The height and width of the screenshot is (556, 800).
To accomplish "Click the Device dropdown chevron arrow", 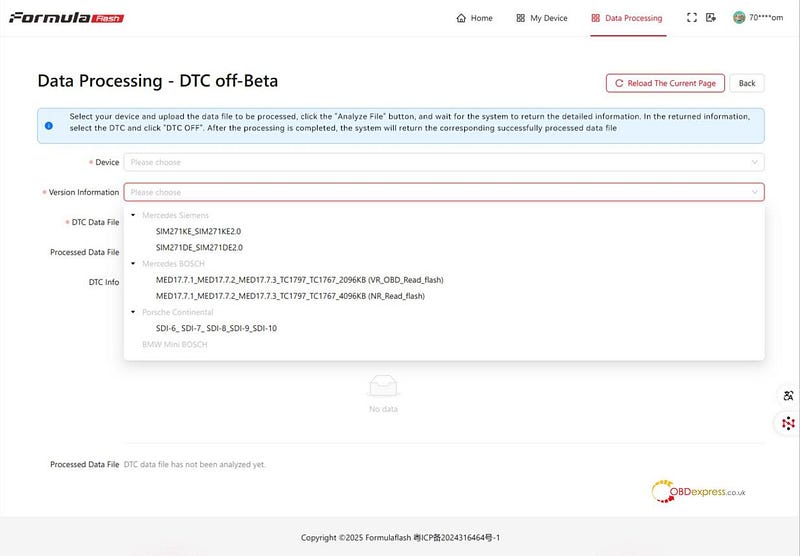I will 754,162.
